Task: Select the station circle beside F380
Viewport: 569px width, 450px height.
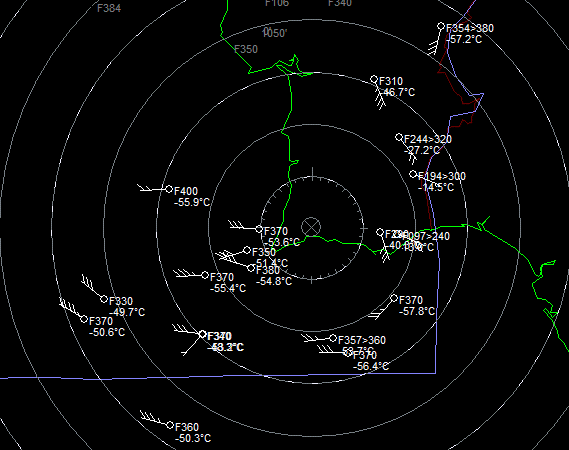Action: click(251, 268)
